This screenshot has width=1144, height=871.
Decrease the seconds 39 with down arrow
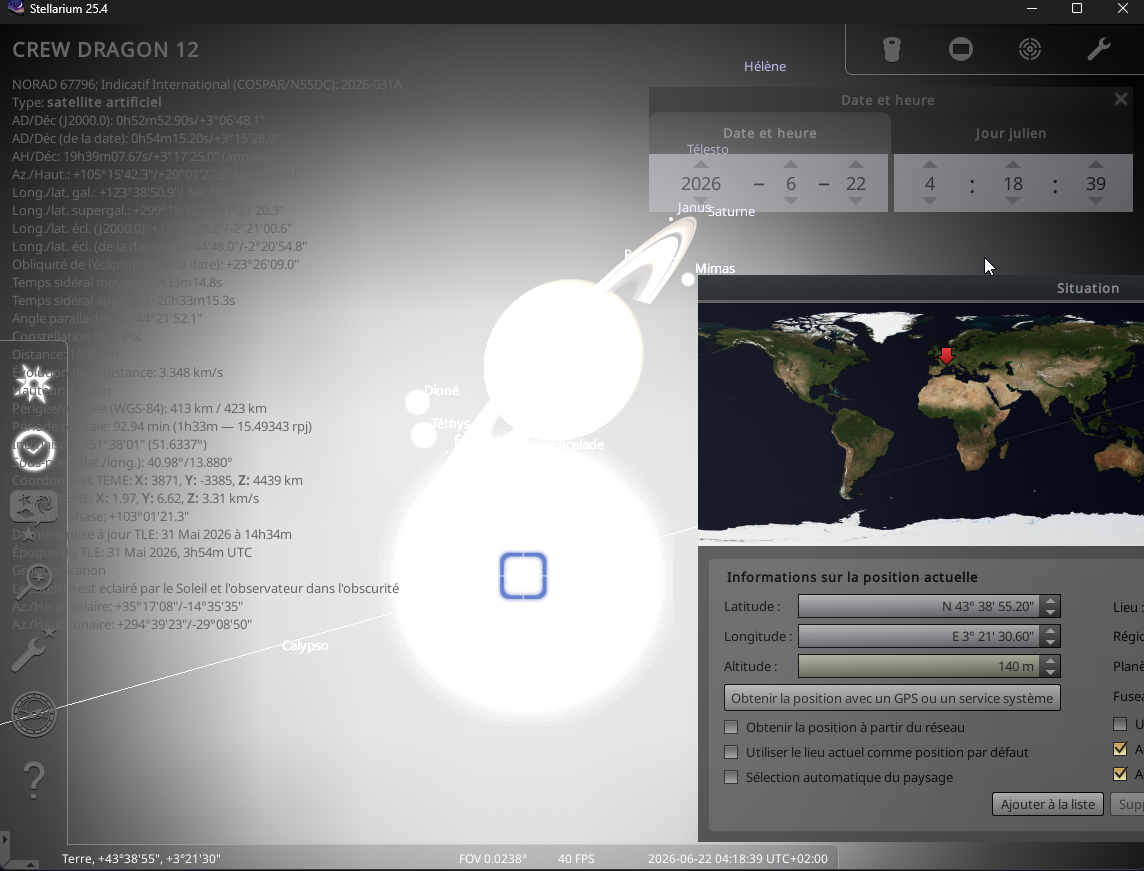pyautogui.click(x=1096, y=201)
